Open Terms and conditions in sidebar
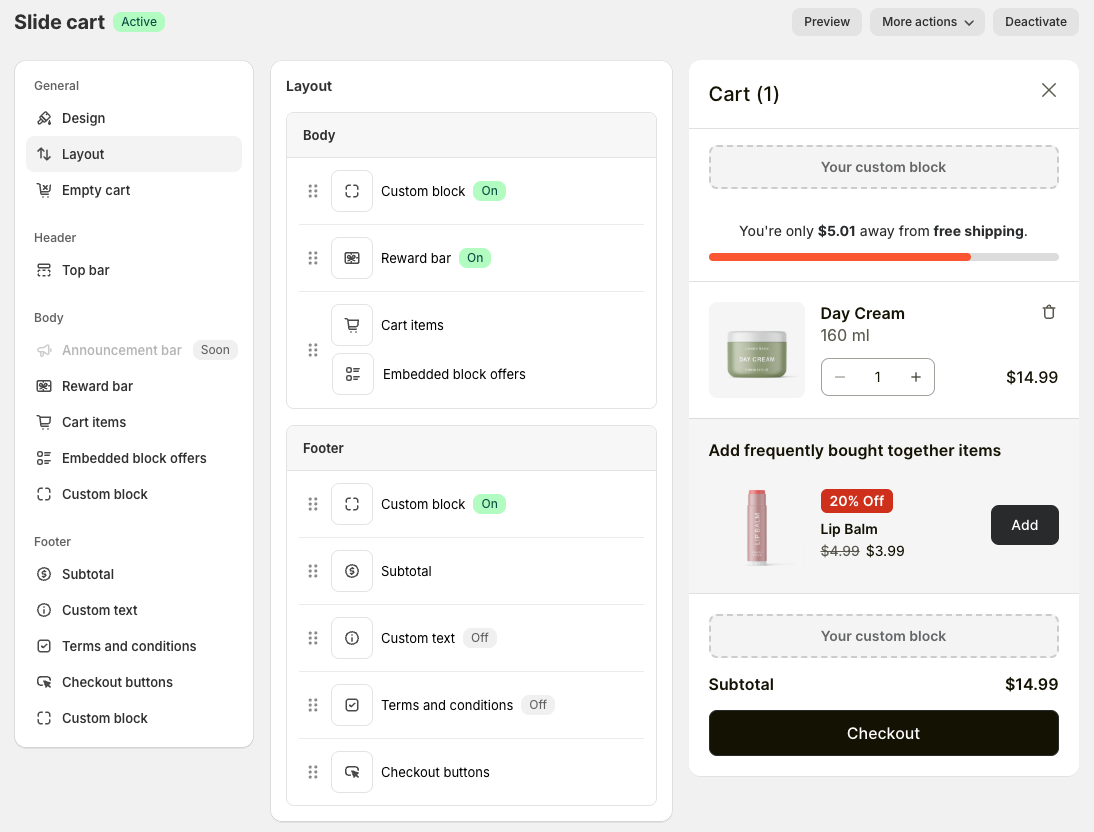1094x832 pixels. point(134,646)
